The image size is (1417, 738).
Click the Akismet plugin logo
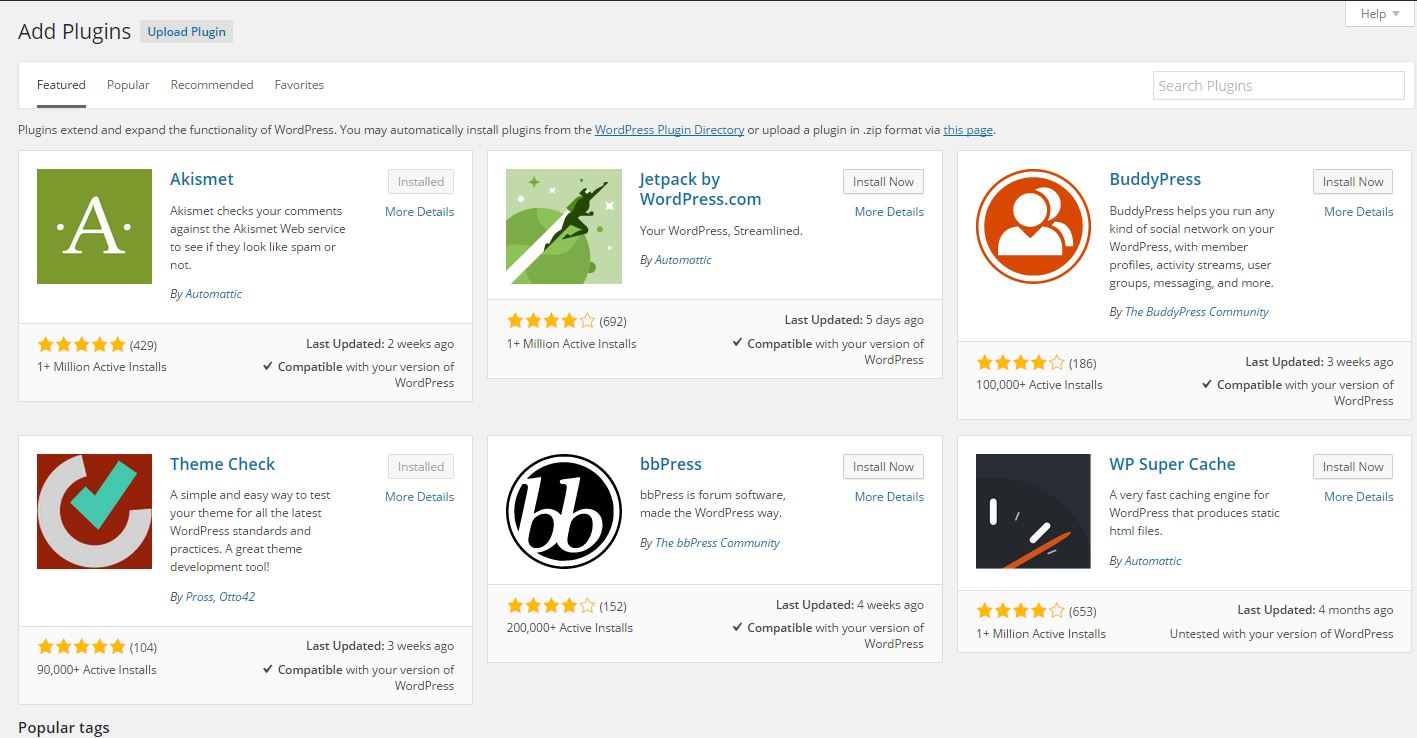click(x=94, y=226)
